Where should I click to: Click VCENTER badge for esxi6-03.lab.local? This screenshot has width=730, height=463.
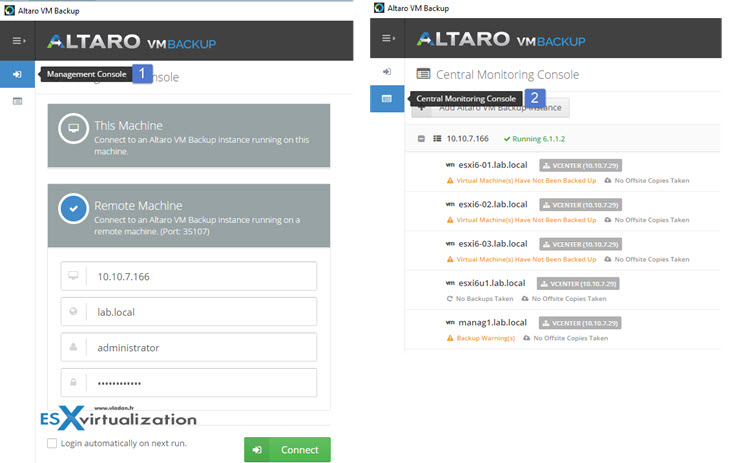(x=581, y=245)
